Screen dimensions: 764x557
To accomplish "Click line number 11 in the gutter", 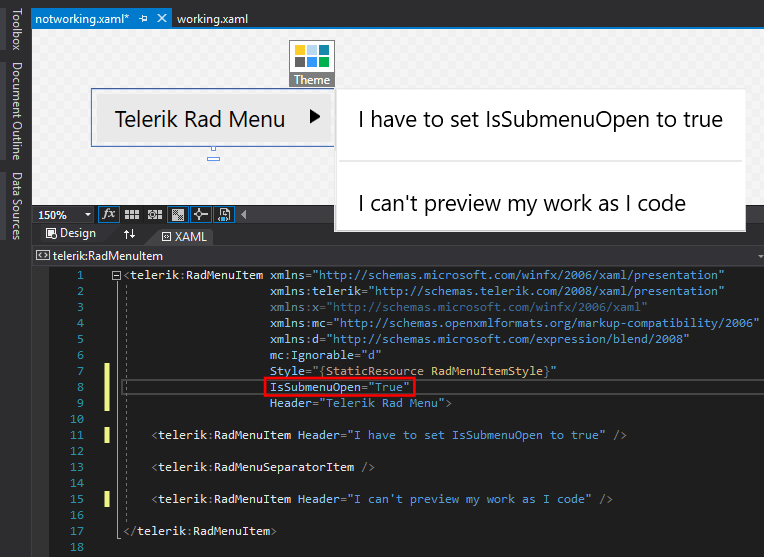I will click(77, 435).
